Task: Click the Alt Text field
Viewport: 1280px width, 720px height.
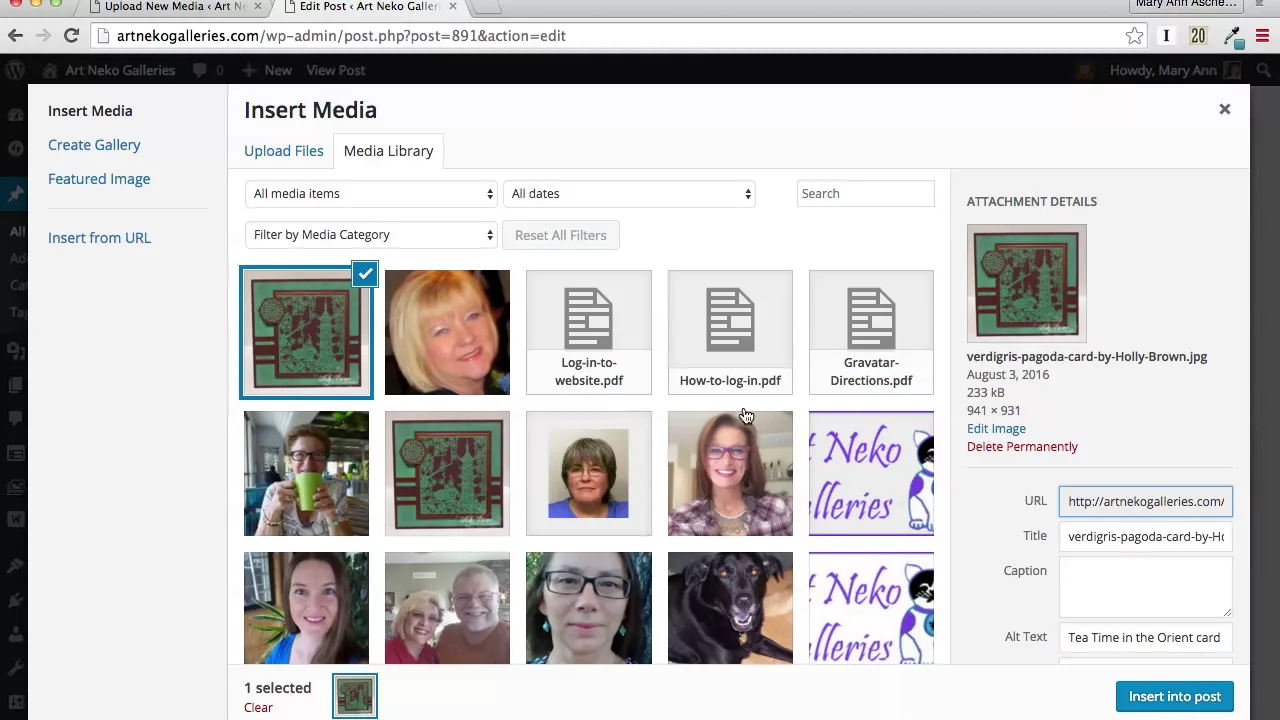Action: click(x=1146, y=637)
